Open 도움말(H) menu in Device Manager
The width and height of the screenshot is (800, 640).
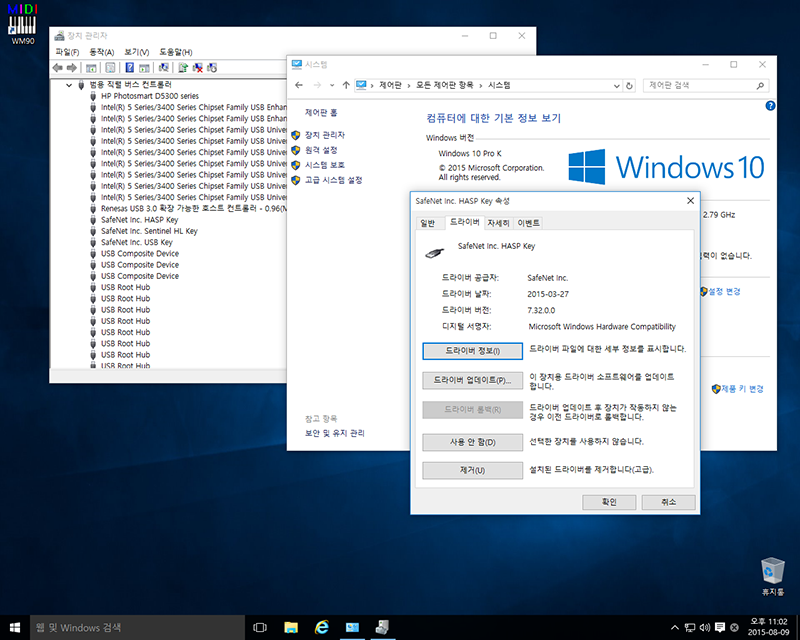pyautogui.click(x=176, y=52)
